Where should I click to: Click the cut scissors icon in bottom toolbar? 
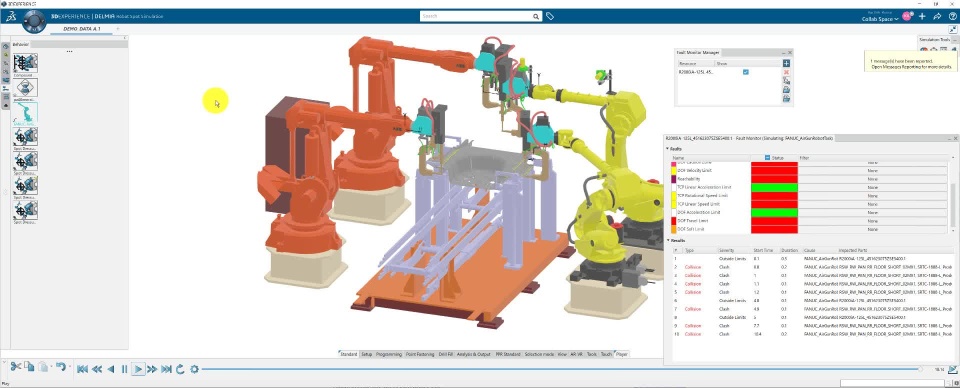[x=15, y=367]
